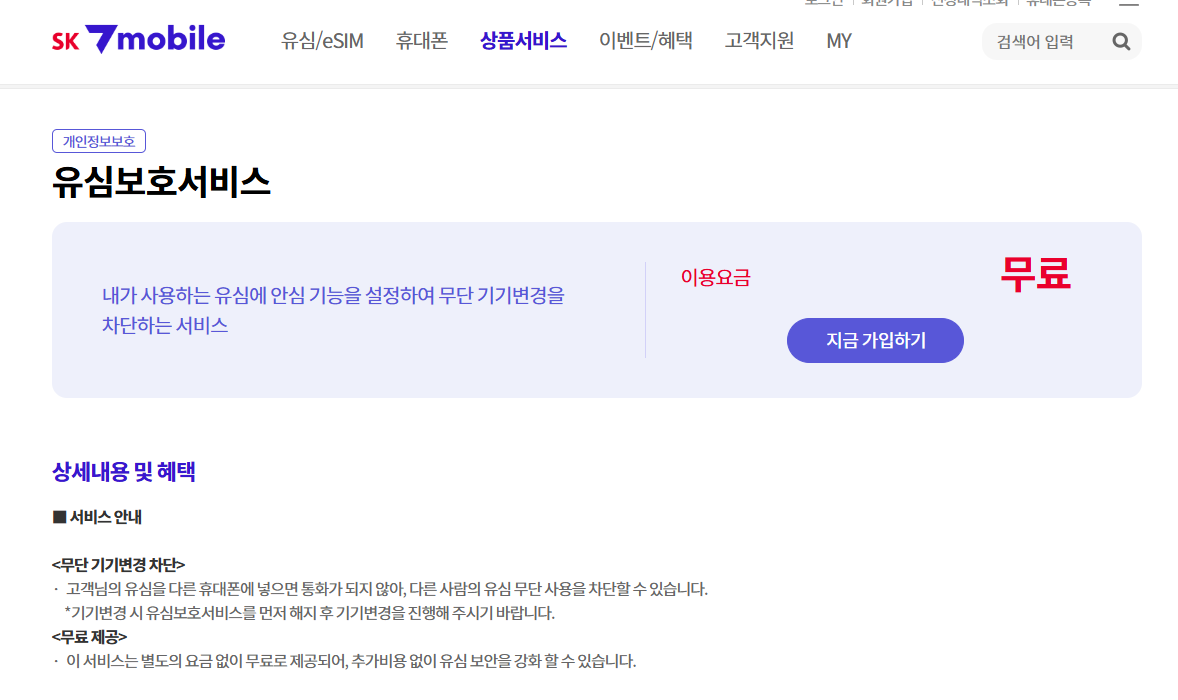Image resolution: width=1178 pixels, height=700 pixels.
Task: Select the highlighted 상품서비스 menu
Action: (x=523, y=41)
